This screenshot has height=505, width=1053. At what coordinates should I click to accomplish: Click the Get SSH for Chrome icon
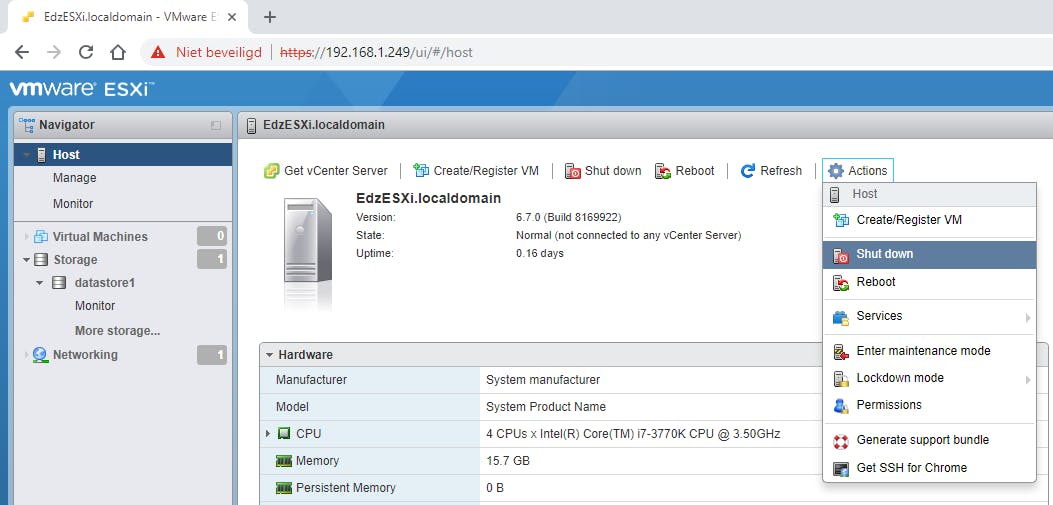[841, 469]
